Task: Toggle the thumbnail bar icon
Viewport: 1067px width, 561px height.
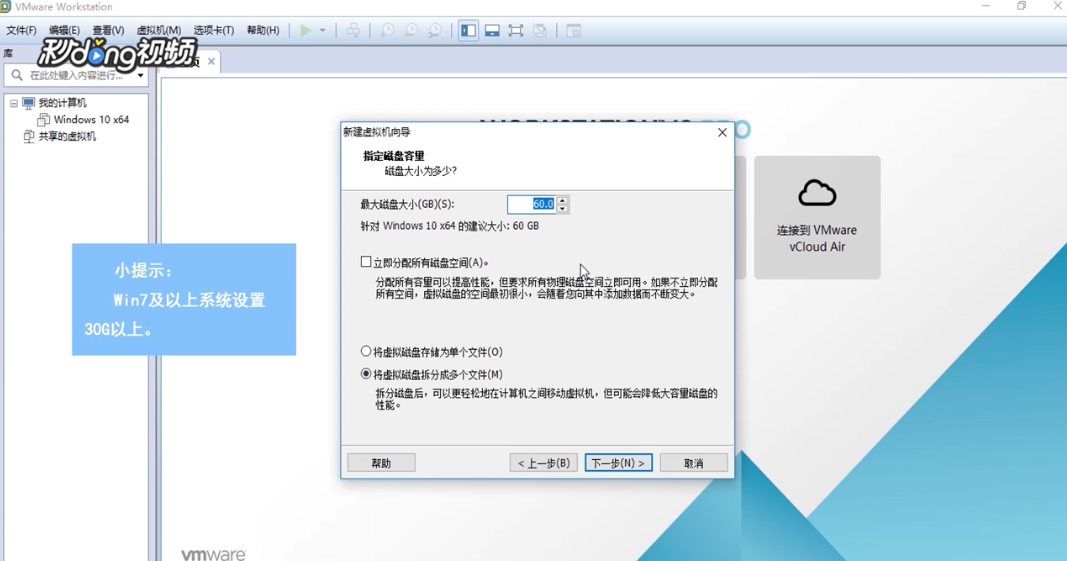Action: coord(492,31)
